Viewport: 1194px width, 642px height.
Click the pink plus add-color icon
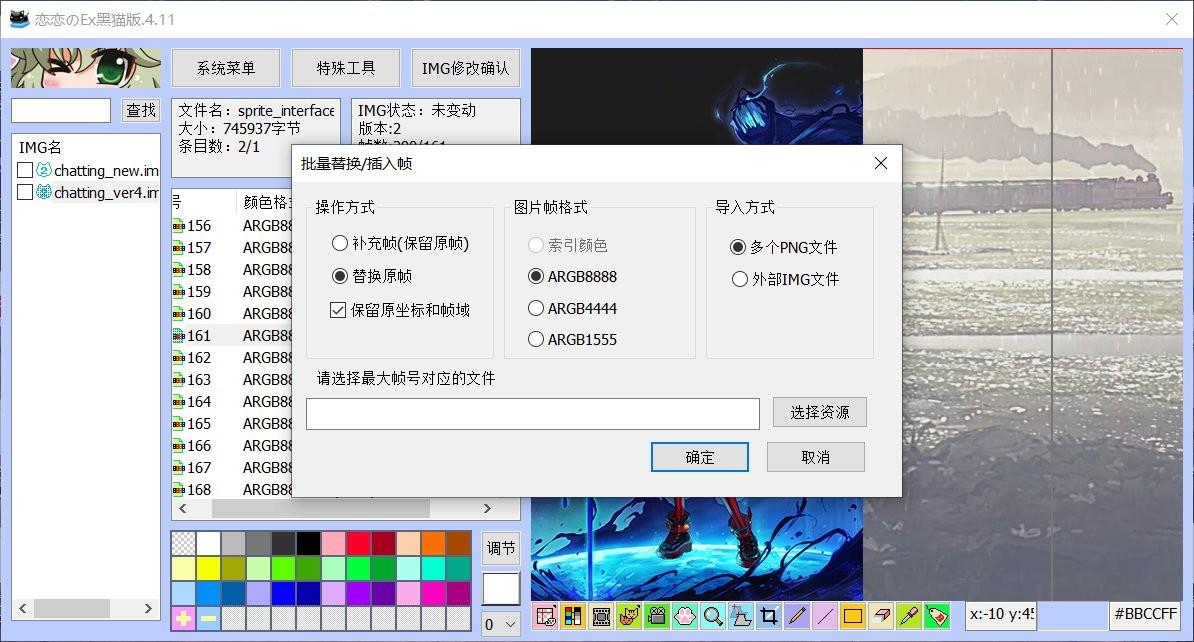183,619
